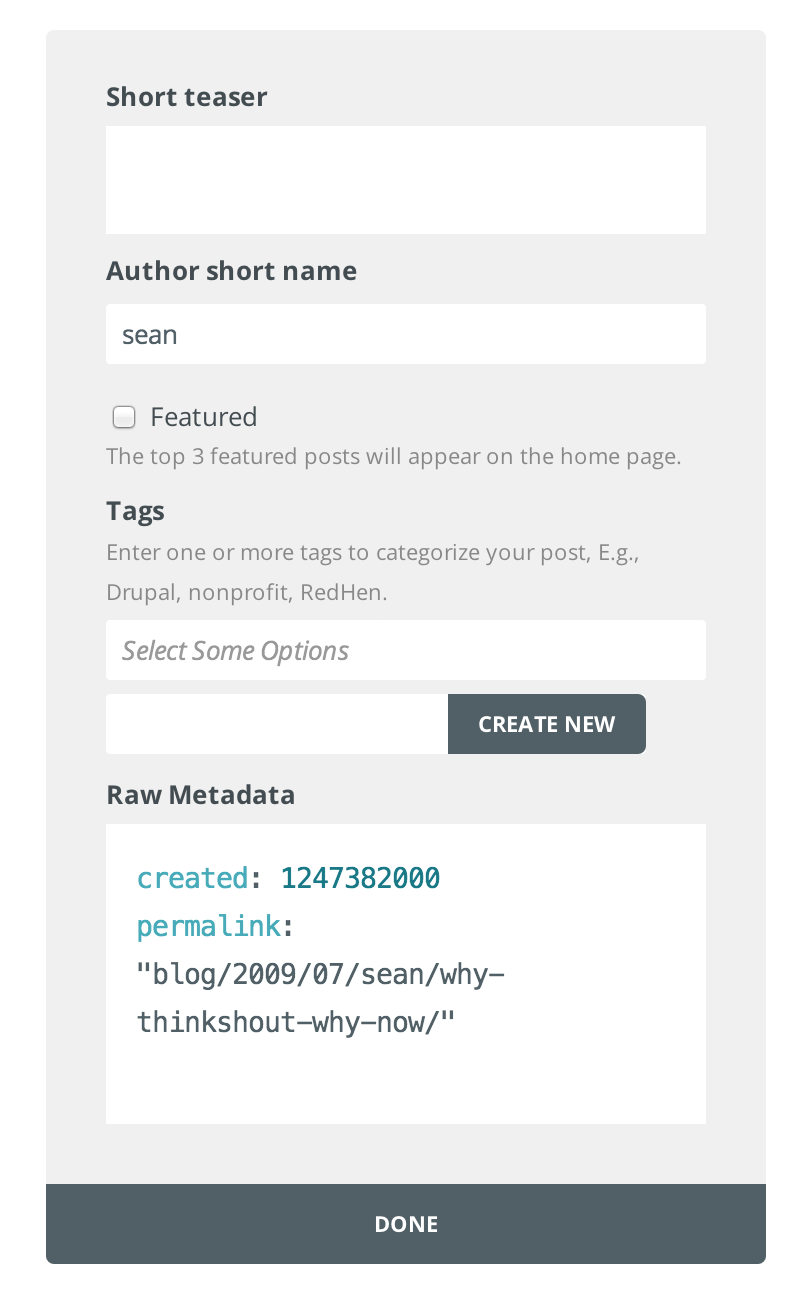Place cursor on the thinkshout-why-now/ line

296,1022
